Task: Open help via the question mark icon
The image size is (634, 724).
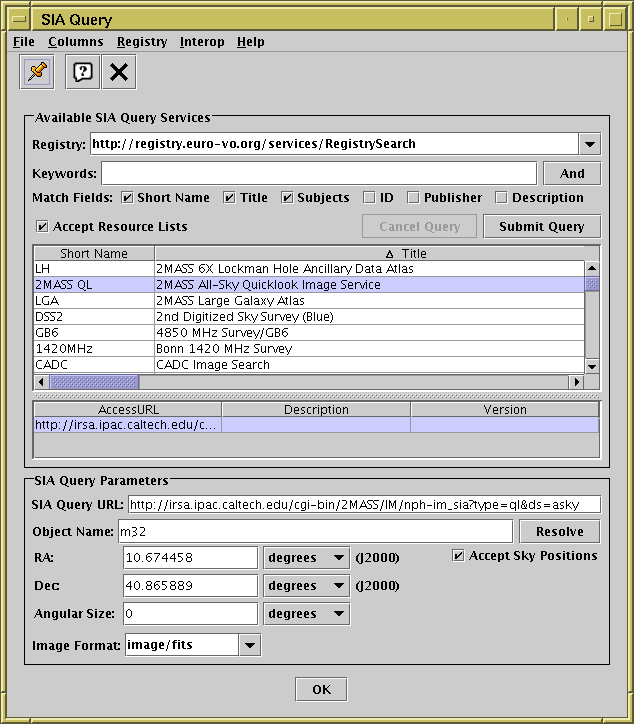Action: 83,72
